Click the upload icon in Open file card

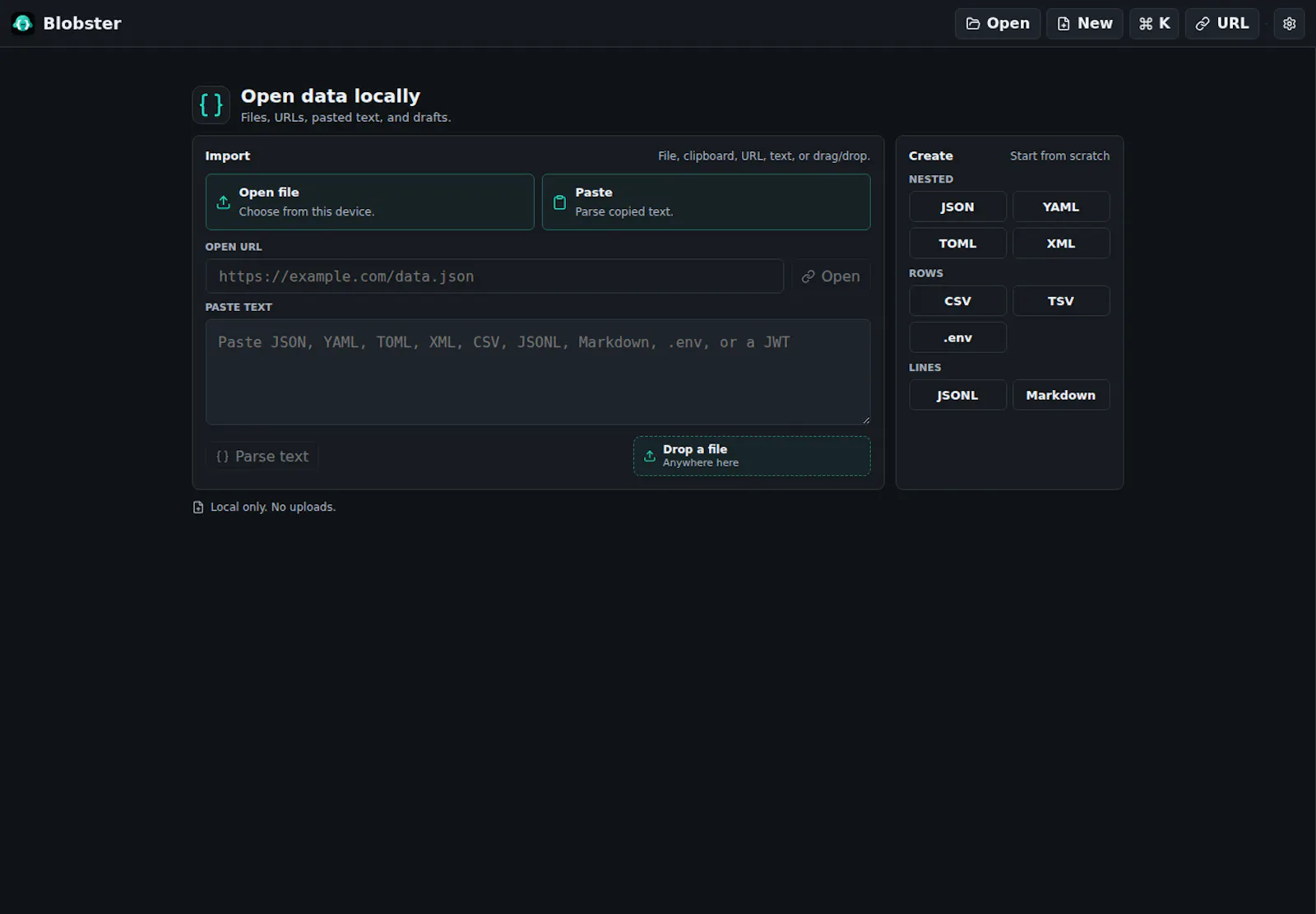tap(223, 202)
